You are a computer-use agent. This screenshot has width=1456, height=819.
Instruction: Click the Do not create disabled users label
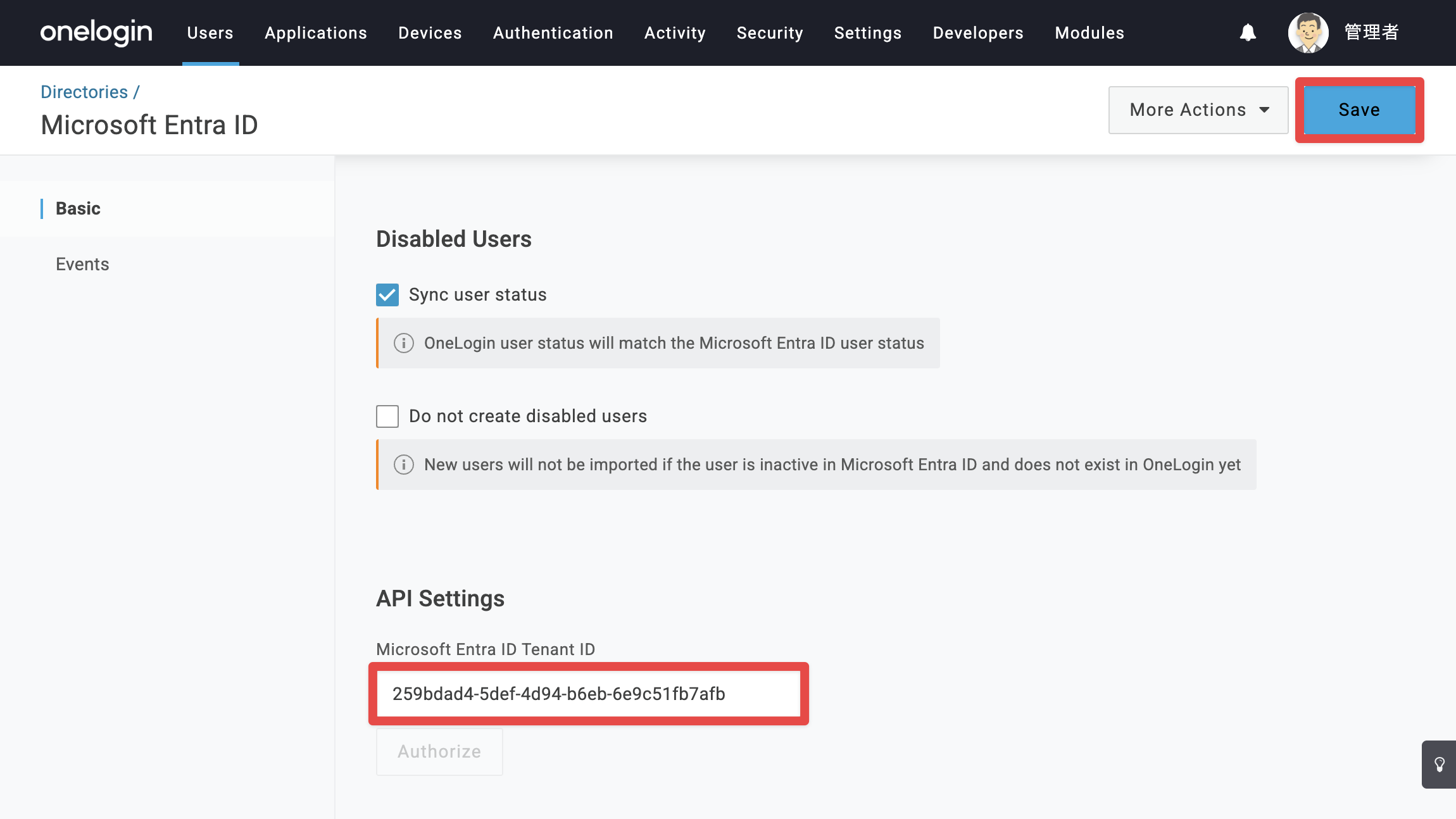click(528, 416)
